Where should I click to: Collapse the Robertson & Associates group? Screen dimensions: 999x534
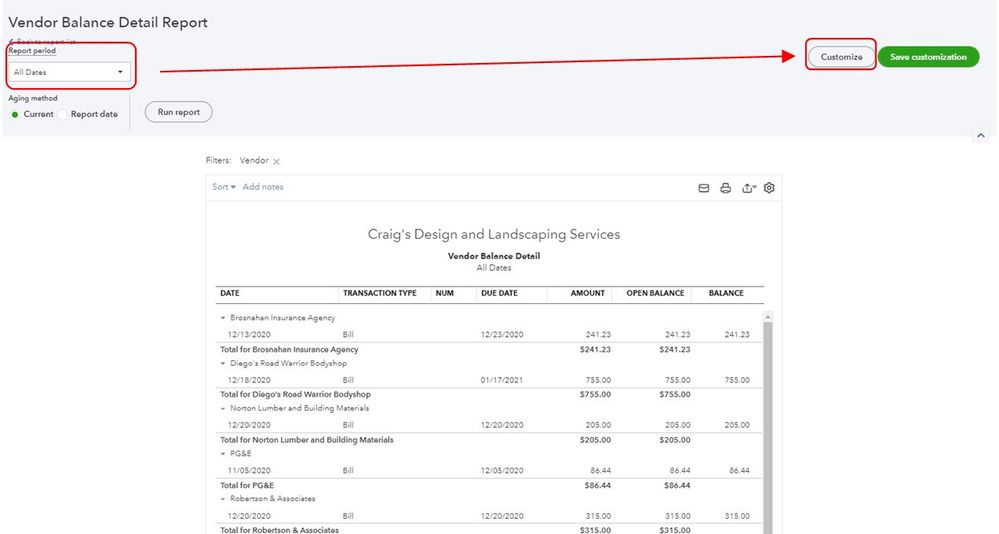pos(222,499)
